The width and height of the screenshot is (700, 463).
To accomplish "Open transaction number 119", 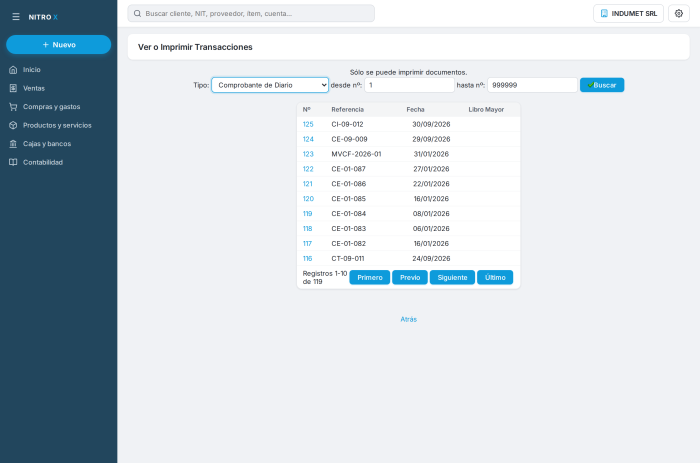I will coord(308,214).
